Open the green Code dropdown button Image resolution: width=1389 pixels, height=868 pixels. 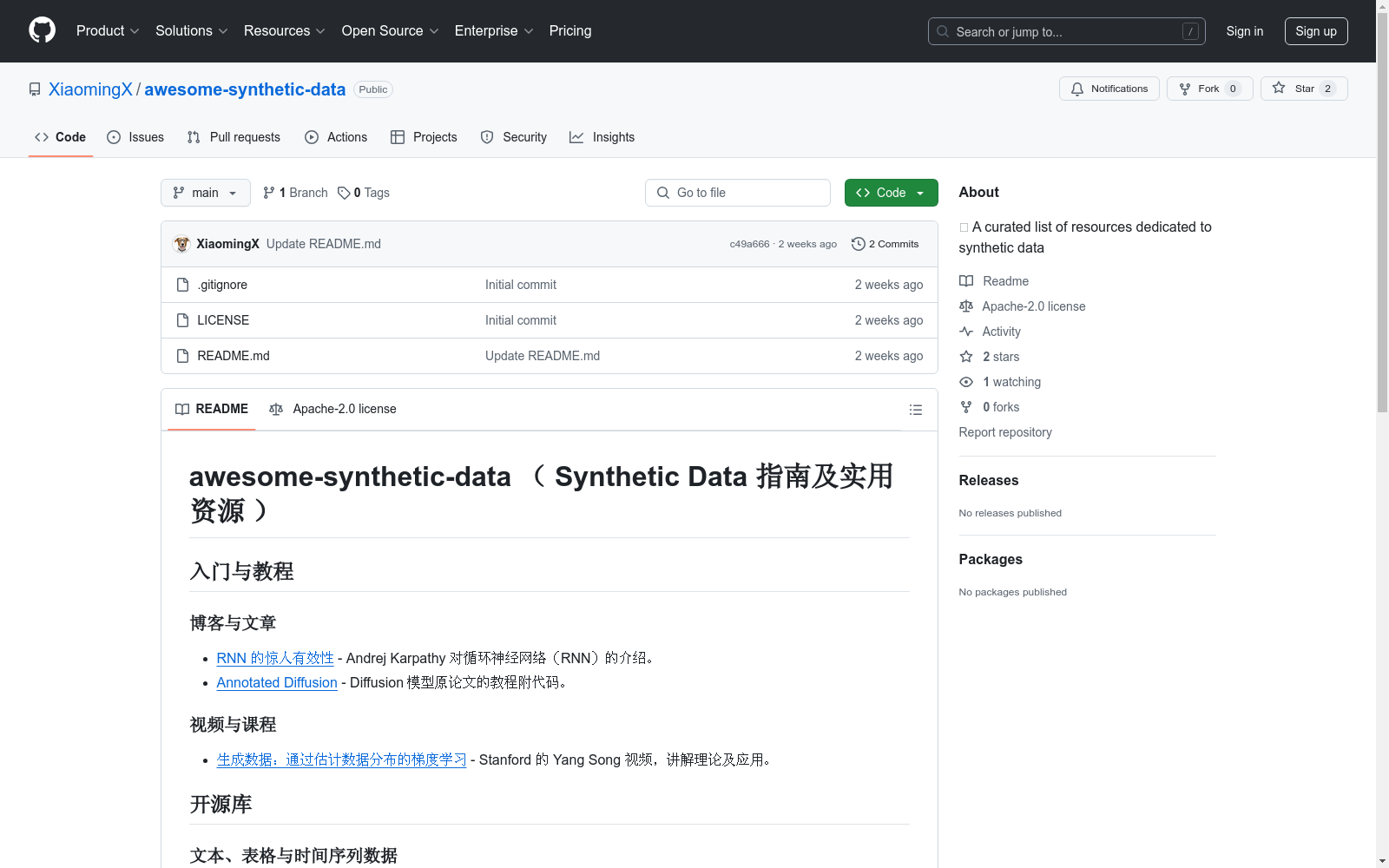(891, 193)
